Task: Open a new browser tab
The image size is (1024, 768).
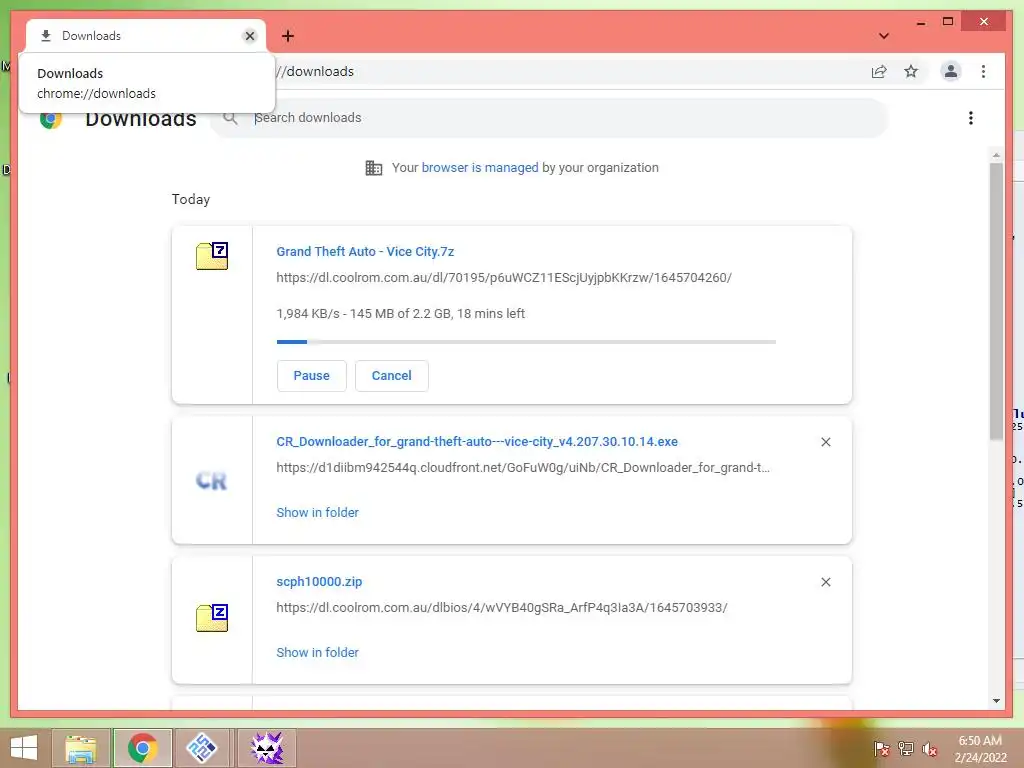Action: pos(287,36)
